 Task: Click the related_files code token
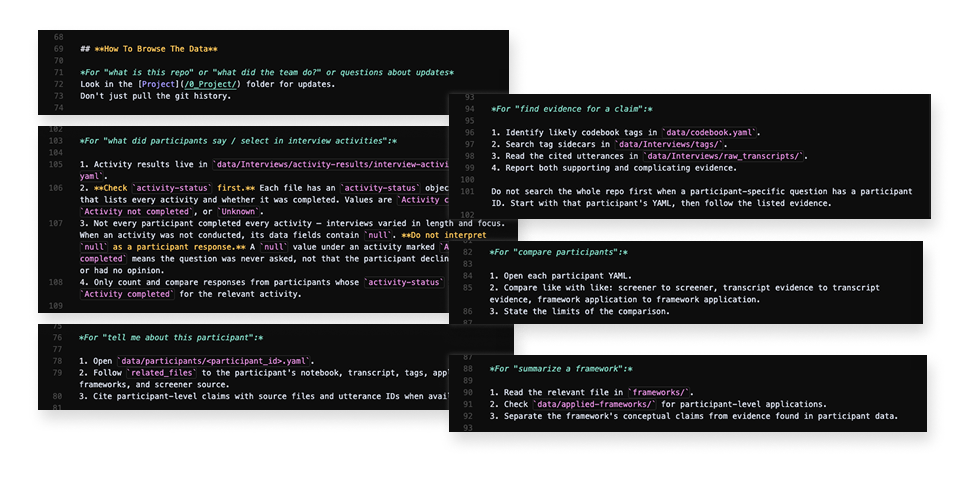pos(162,373)
